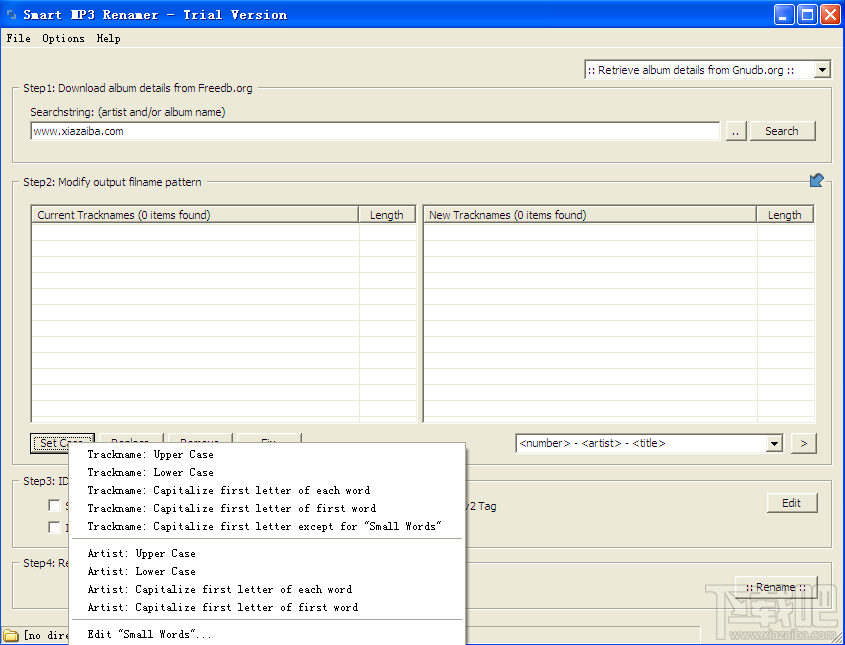The width and height of the screenshot is (845, 645).
Task: Click the Length header in Current Tracknames list
Action: (387, 215)
